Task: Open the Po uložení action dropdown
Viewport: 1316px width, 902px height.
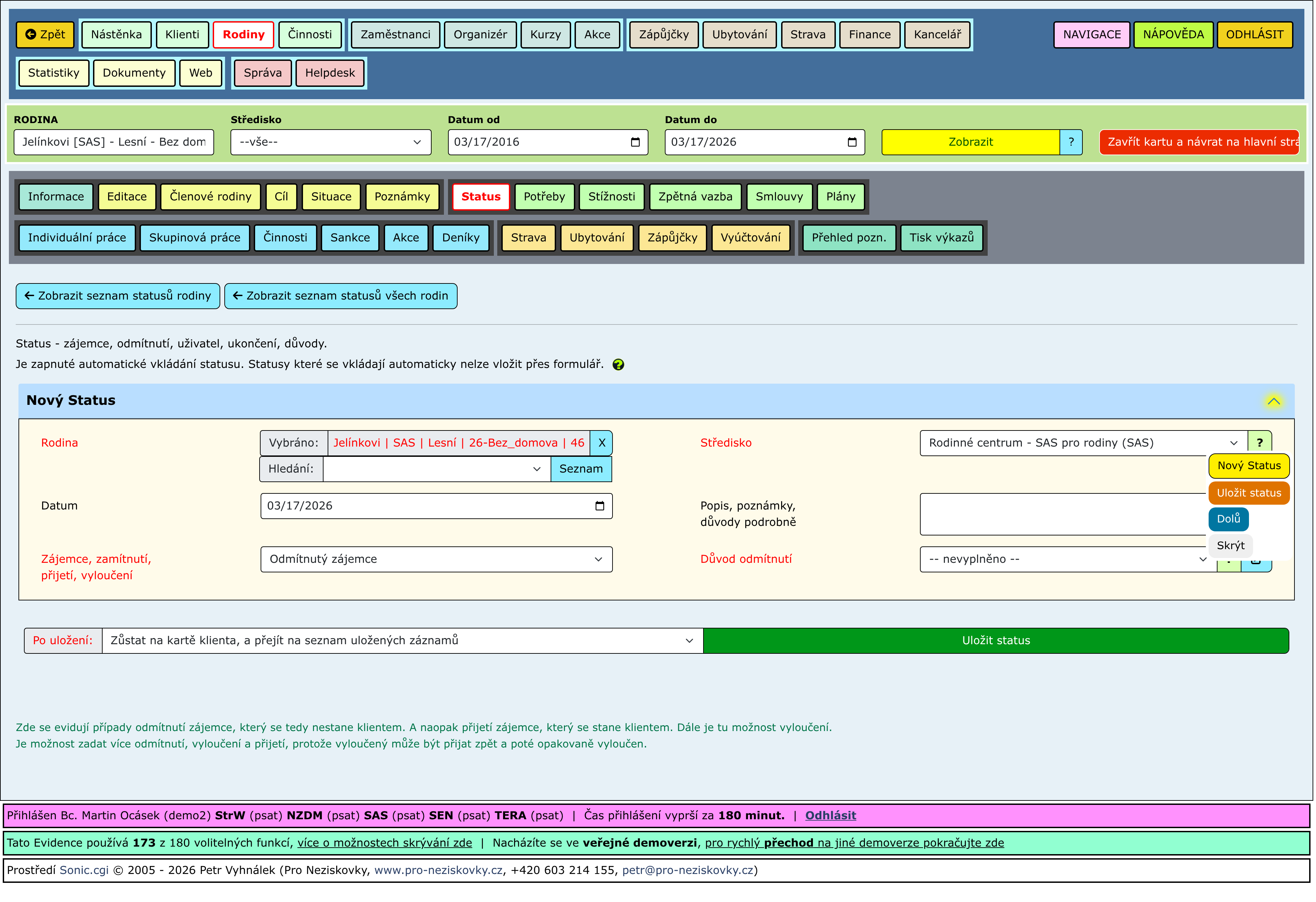Action: pyautogui.click(x=402, y=641)
